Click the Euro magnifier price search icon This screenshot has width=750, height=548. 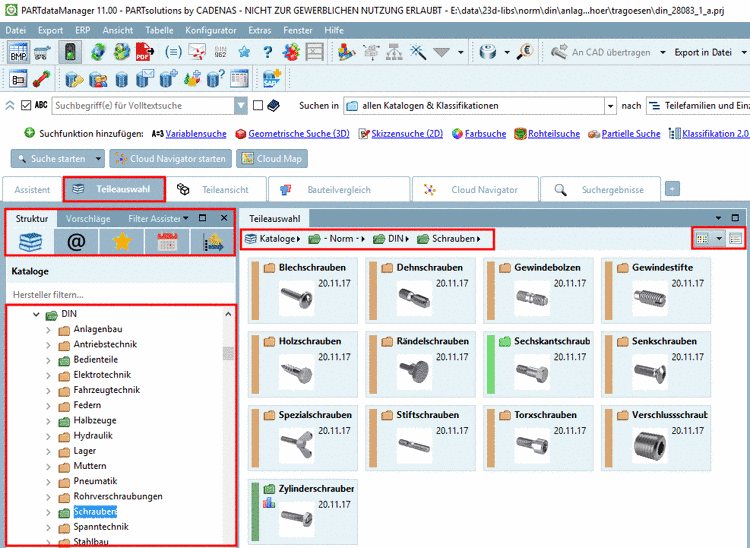(525, 52)
